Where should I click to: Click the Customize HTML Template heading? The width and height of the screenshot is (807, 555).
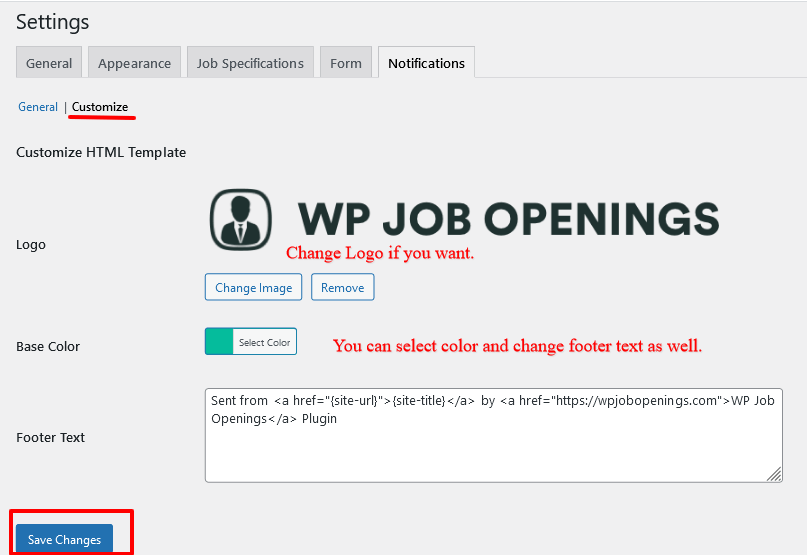[x=101, y=152]
